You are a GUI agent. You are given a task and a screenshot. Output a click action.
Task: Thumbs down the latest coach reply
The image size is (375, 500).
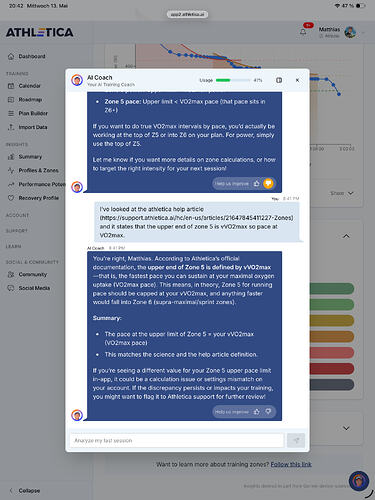[x=268, y=412]
